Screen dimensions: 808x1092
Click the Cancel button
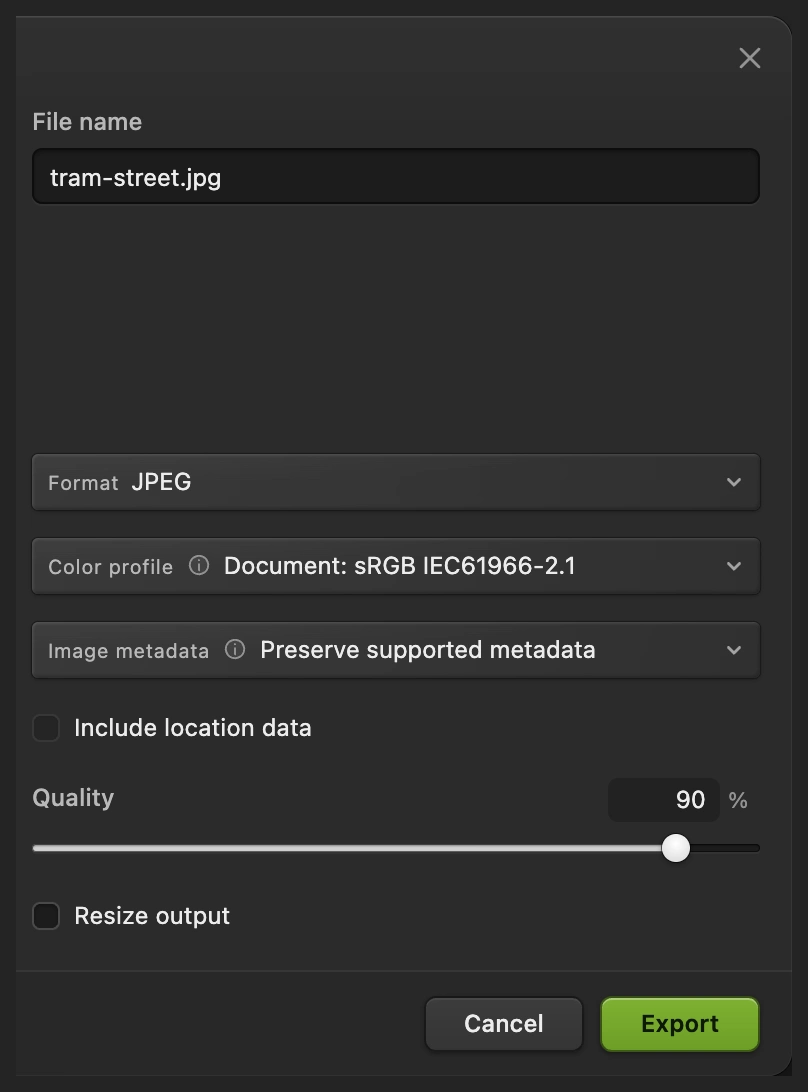504,1024
